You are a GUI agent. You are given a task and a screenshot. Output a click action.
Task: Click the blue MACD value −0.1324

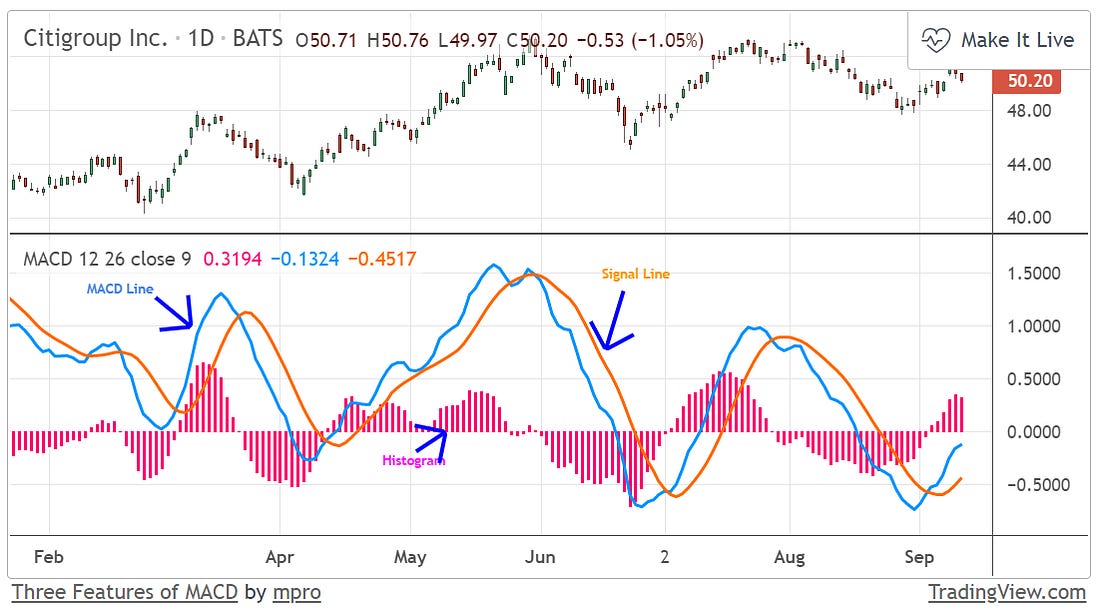304,259
